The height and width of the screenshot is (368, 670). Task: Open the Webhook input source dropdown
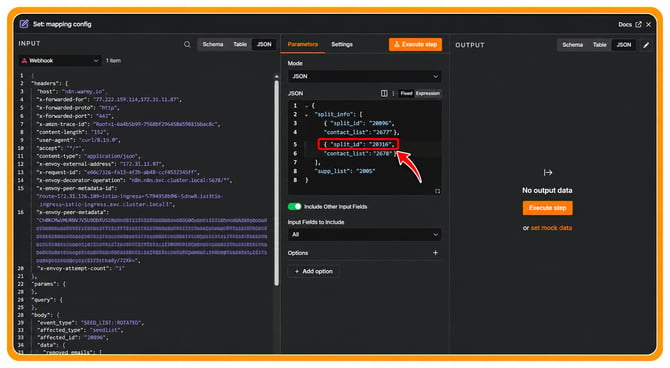click(60, 61)
